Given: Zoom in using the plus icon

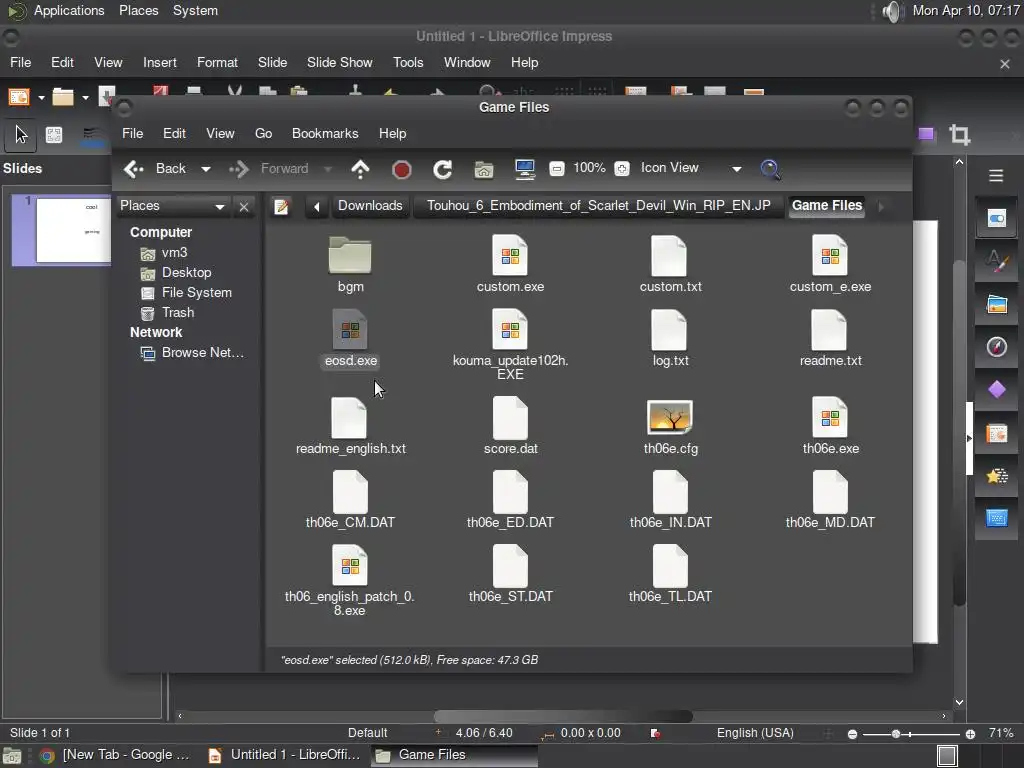Looking at the screenshot, I should coord(622,169).
